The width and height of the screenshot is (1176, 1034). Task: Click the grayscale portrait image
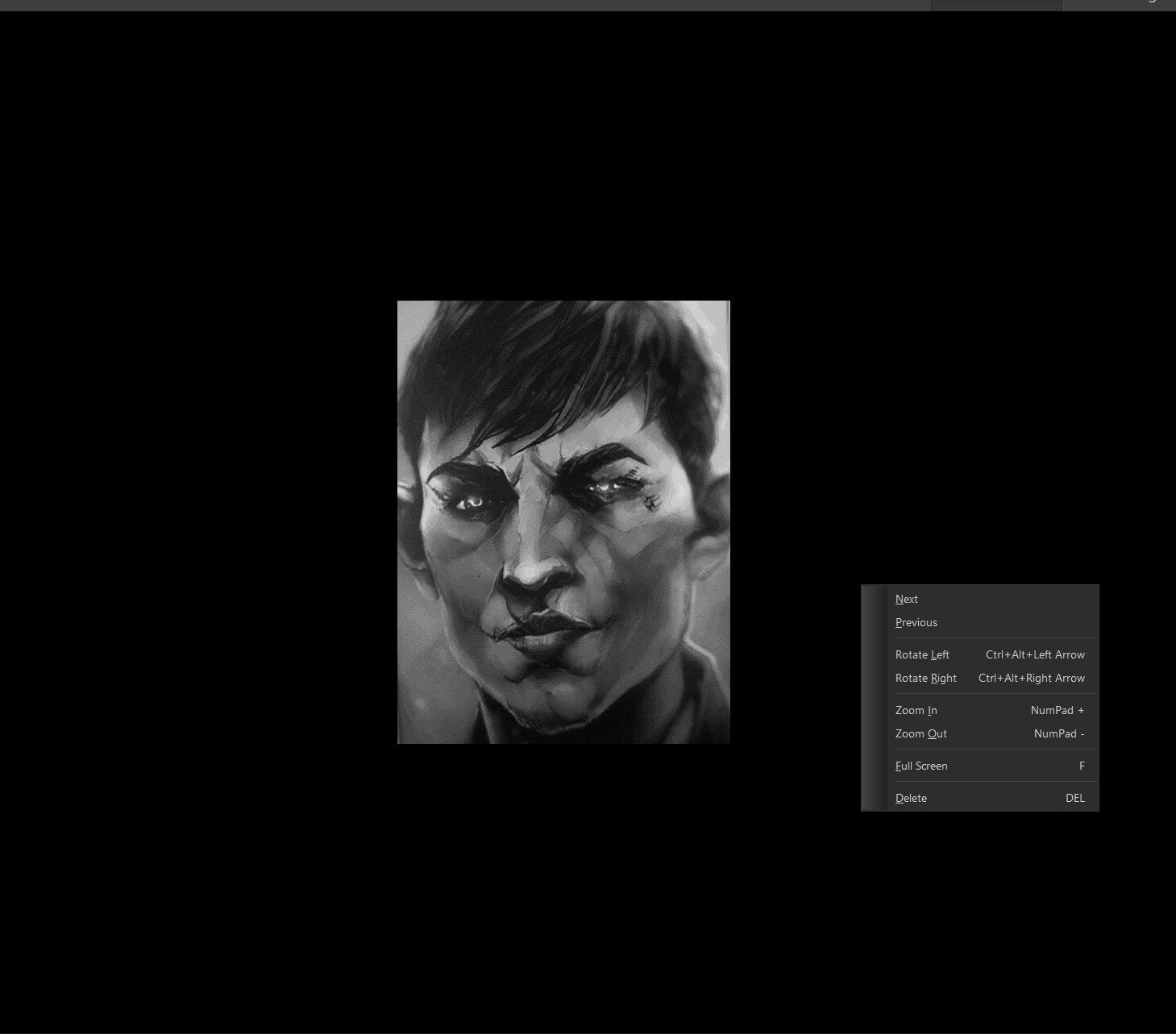pos(563,522)
